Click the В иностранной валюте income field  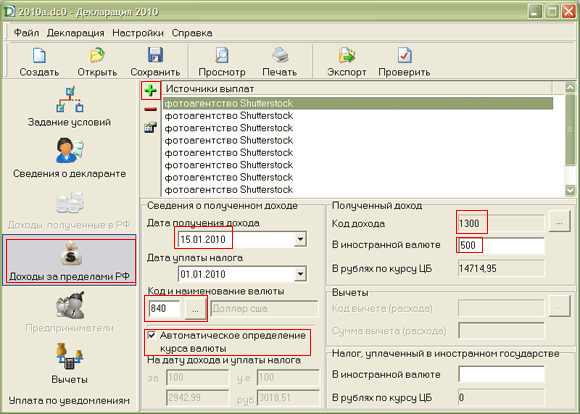point(501,245)
